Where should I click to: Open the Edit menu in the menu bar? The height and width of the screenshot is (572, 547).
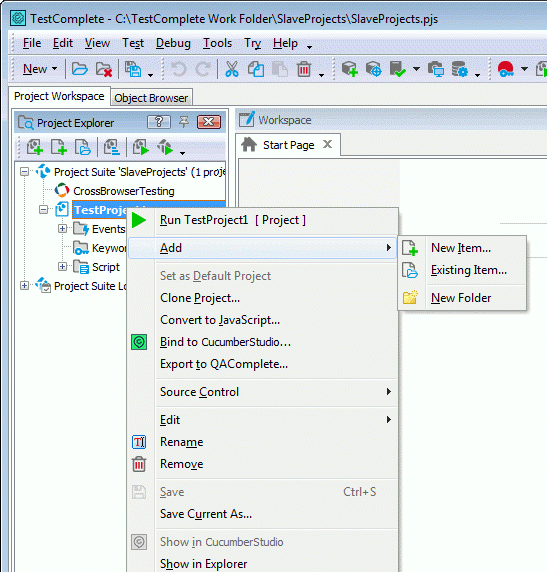tap(63, 43)
